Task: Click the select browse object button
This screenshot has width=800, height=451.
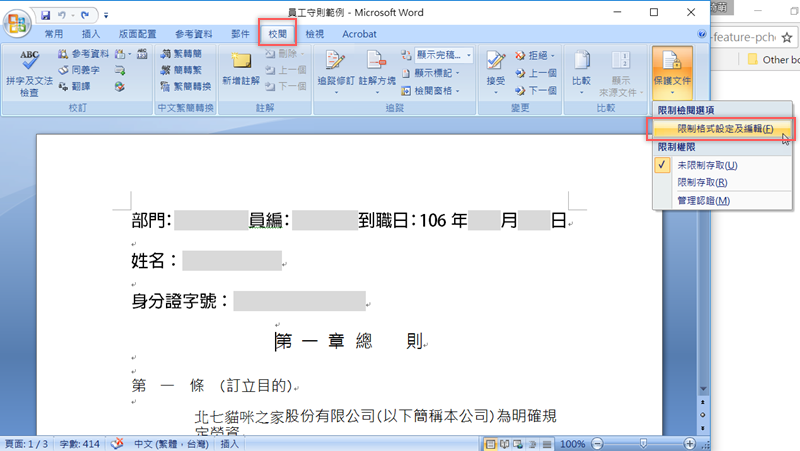Action: click(703, 415)
